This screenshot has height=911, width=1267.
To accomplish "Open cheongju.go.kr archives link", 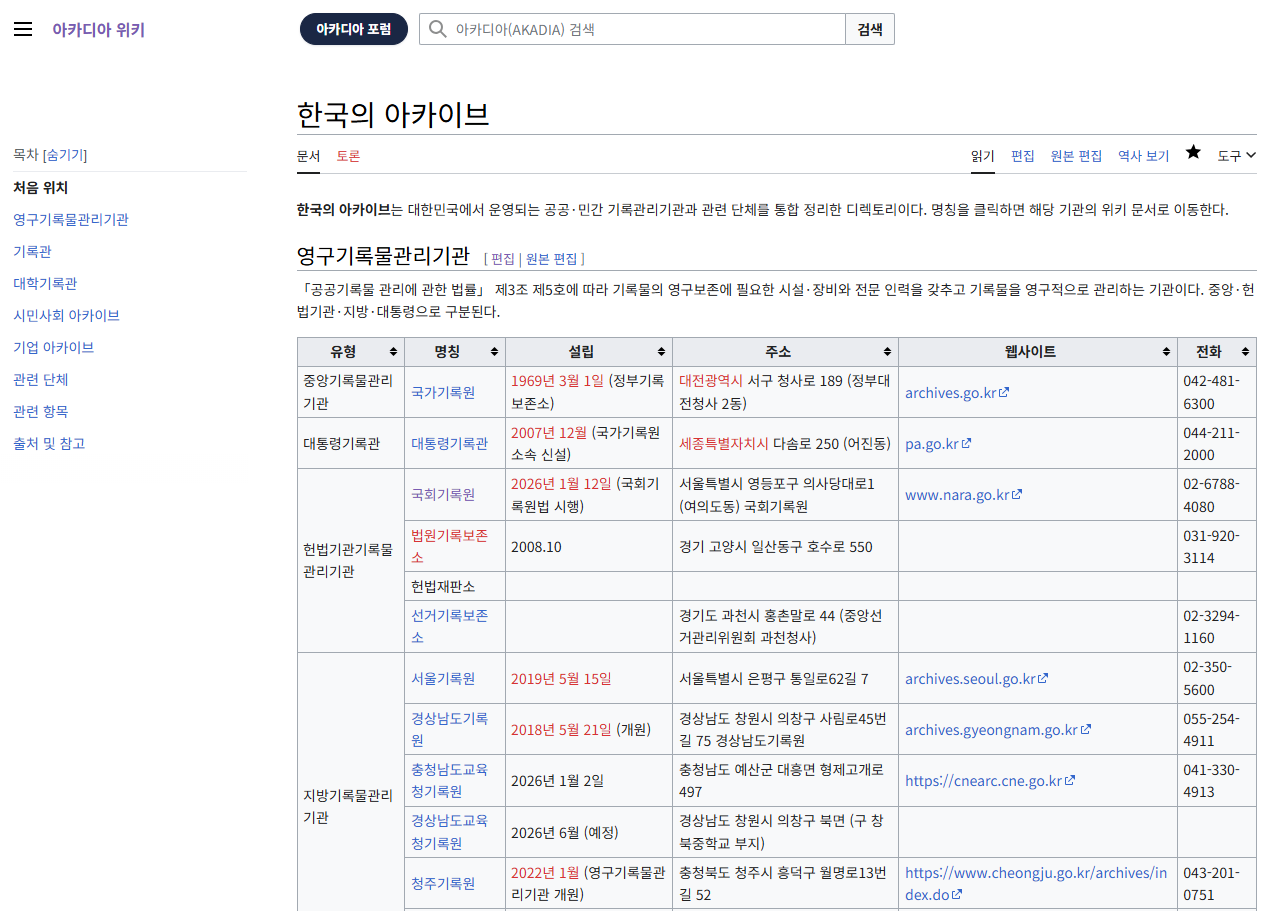I will [x=1035, y=884].
